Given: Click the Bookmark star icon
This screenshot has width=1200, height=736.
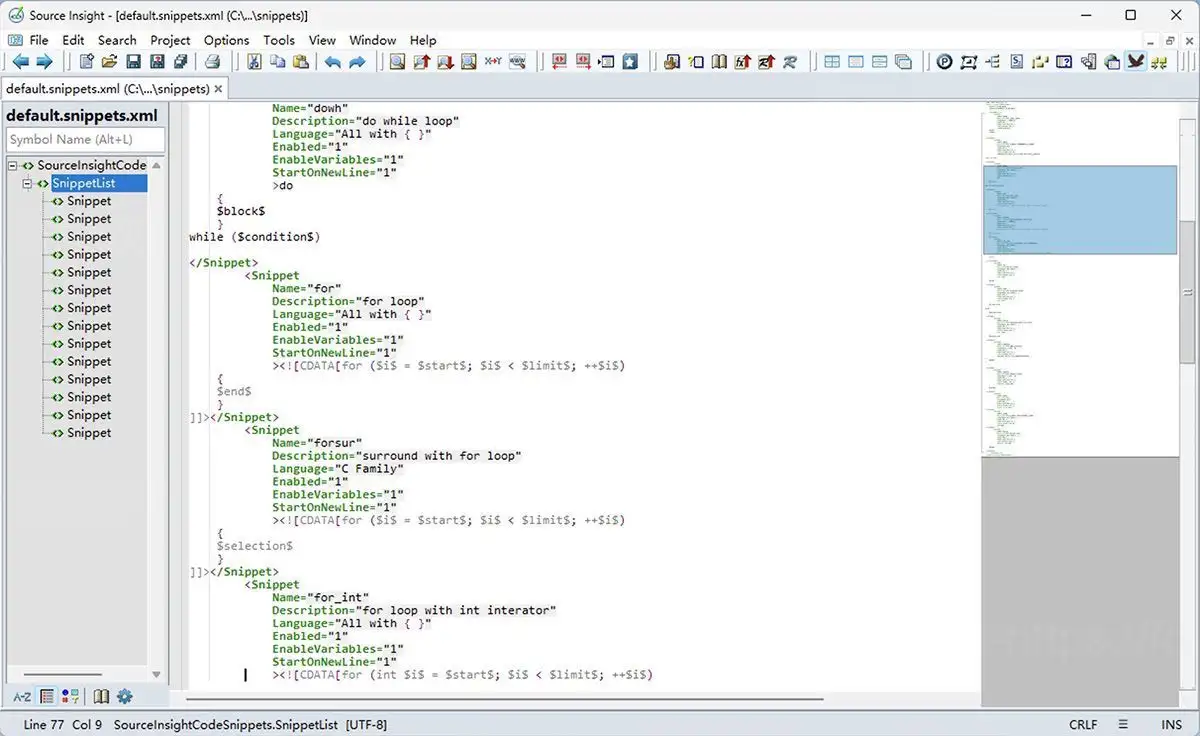Looking at the screenshot, I should [630, 62].
